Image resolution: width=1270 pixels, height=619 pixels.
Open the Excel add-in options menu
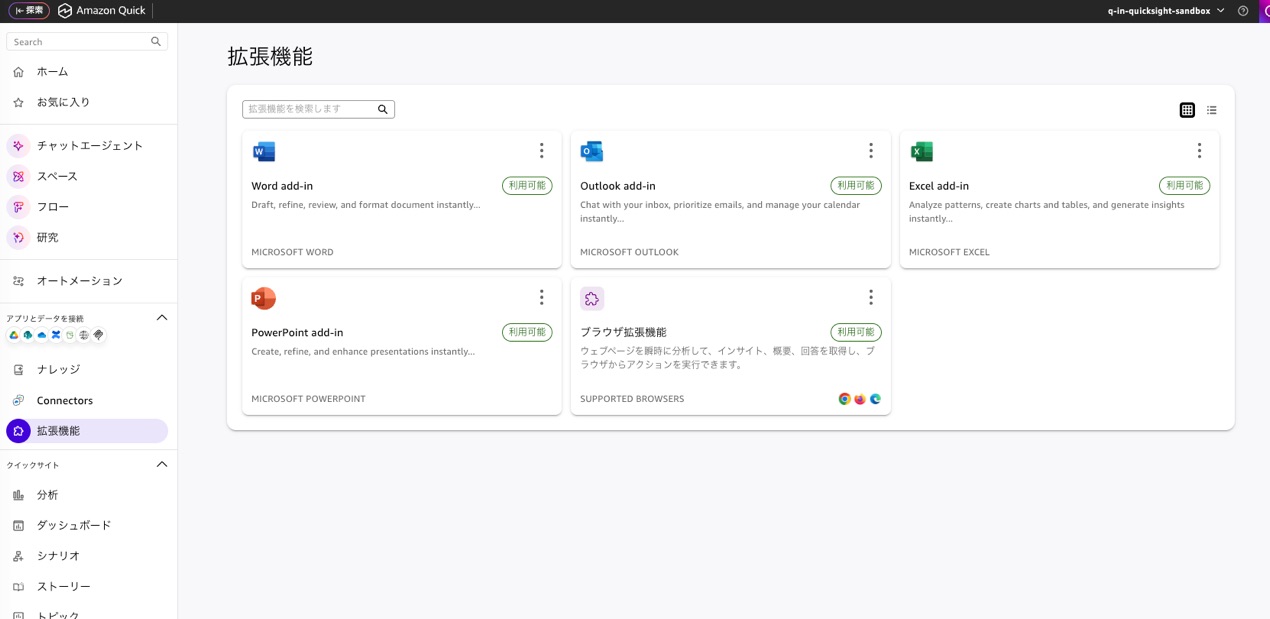[x=1199, y=151]
